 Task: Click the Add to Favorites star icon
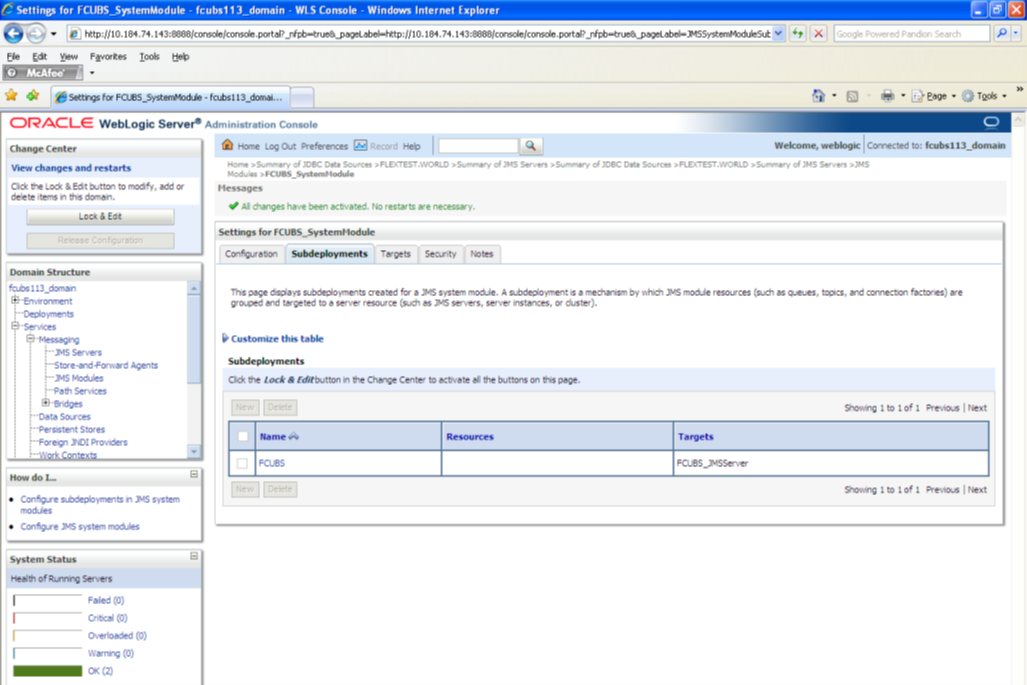(x=33, y=96)
